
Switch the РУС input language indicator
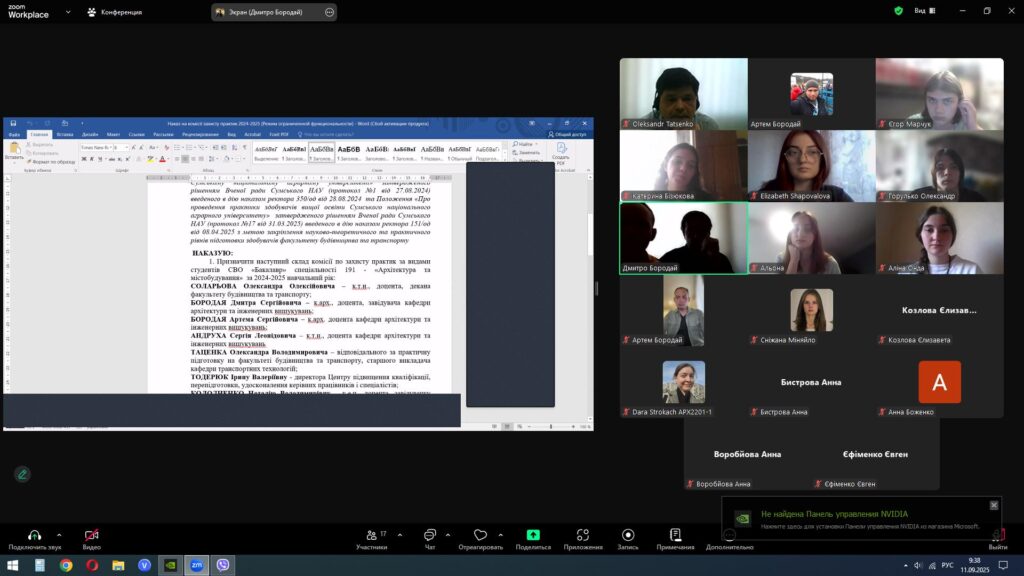[x=947, y=566]
